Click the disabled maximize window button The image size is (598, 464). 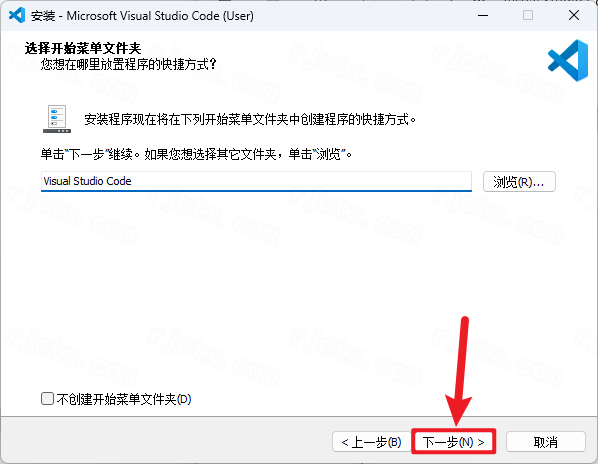[x=528, y=16]
